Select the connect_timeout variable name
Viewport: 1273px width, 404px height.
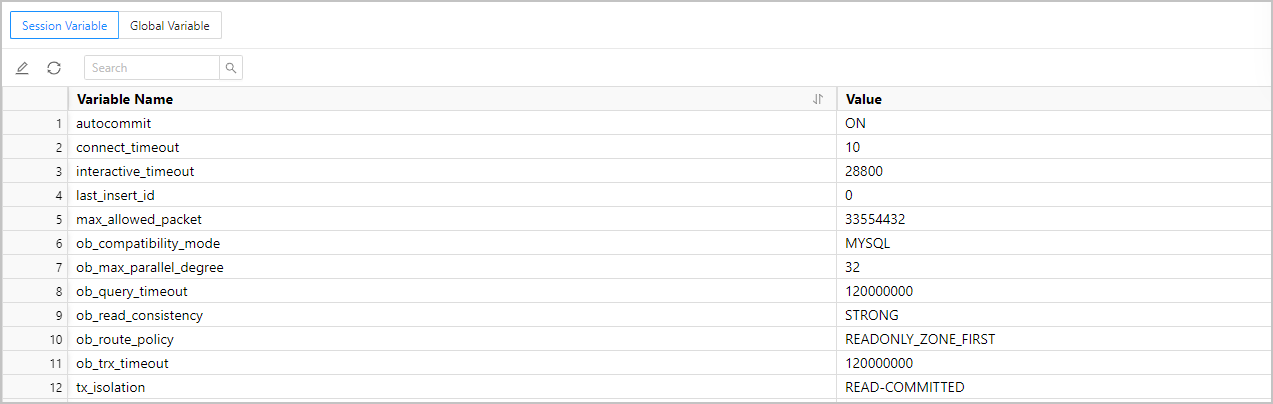click(128, 147)
